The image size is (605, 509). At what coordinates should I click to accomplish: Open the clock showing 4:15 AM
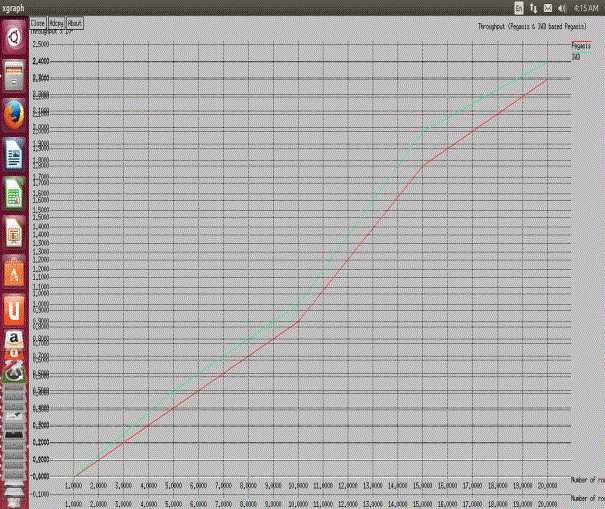point(586,7)
